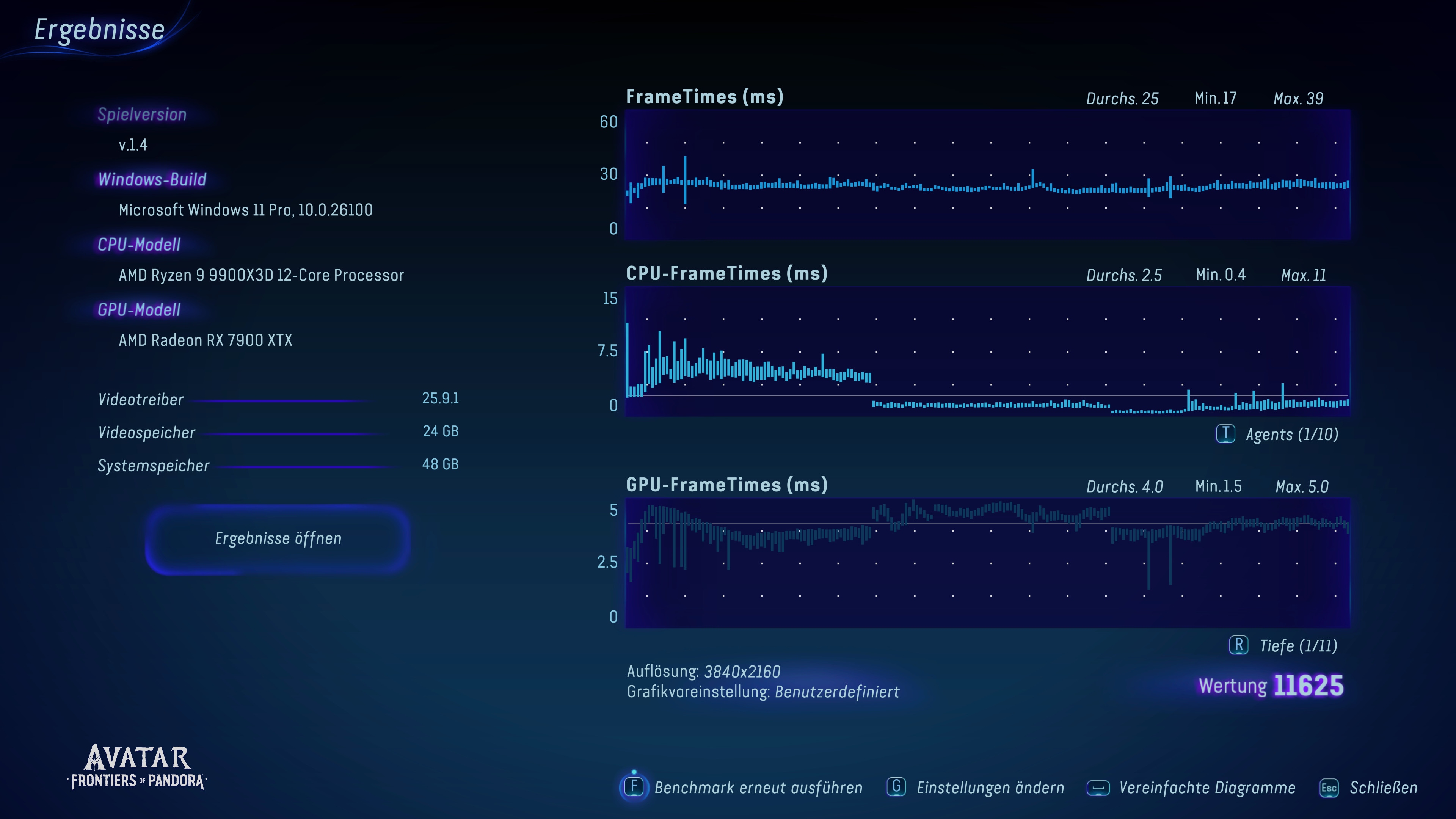Click the Ergebnisse page title

(99, 30)
